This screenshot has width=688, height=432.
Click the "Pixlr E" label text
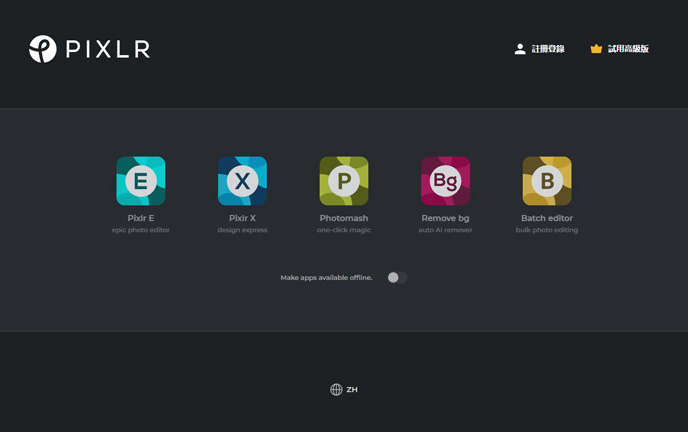click(141, 218)
